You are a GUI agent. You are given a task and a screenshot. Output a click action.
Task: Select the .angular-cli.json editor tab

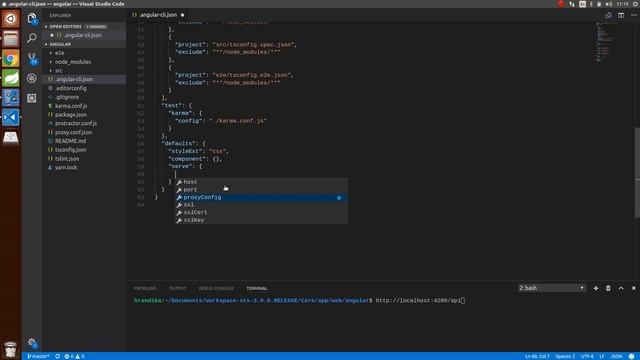click(158, 15)
